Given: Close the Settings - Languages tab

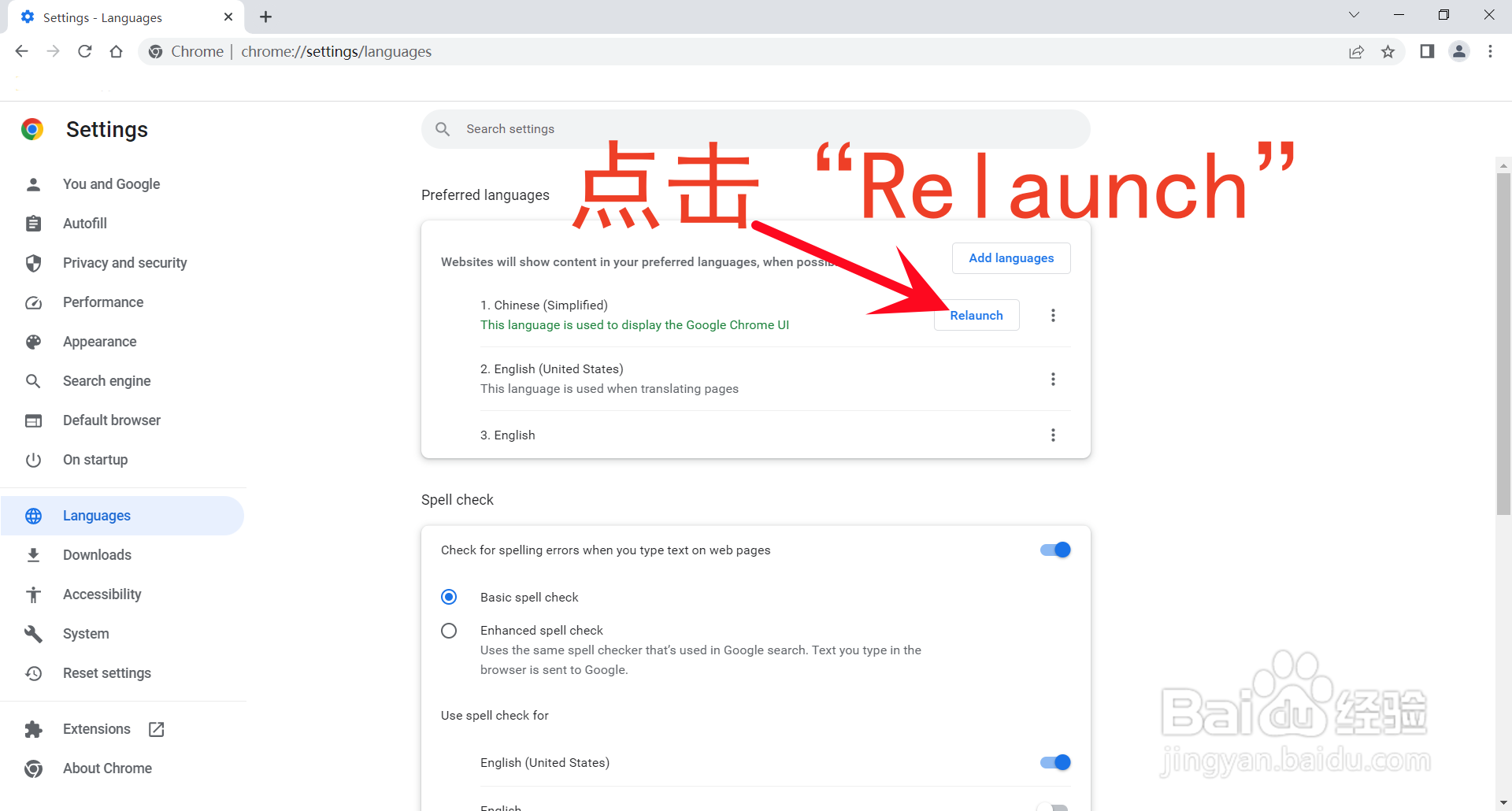Looking at the screenshot, I should [x=228, y=17].
